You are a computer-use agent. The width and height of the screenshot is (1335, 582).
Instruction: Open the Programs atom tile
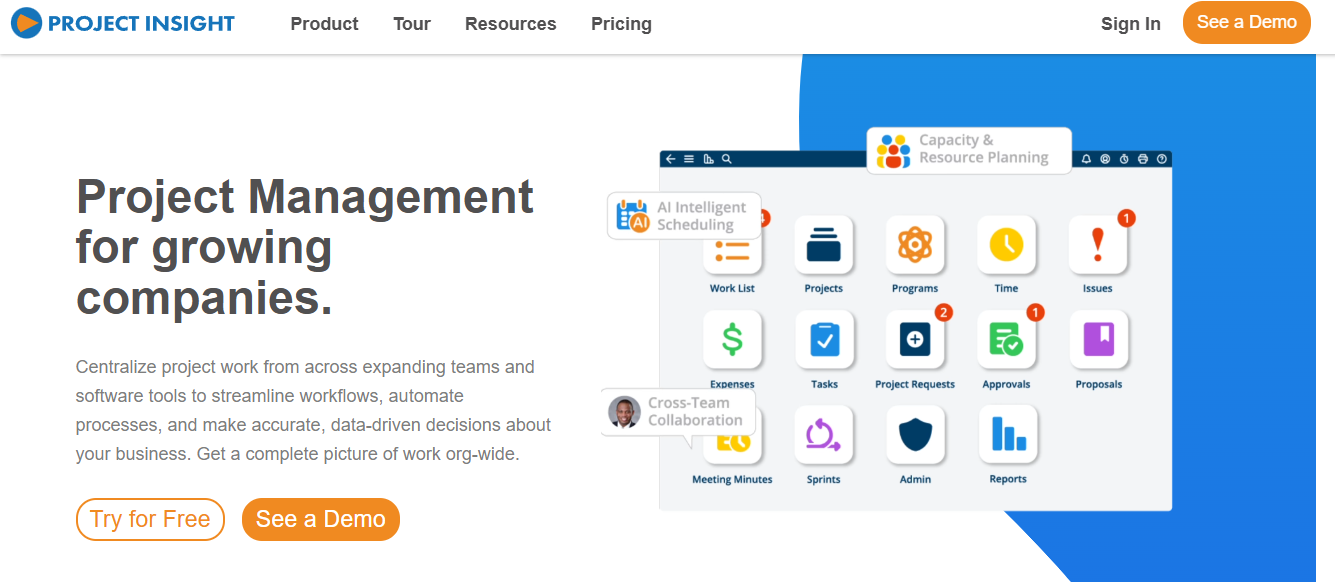[915, 244]
